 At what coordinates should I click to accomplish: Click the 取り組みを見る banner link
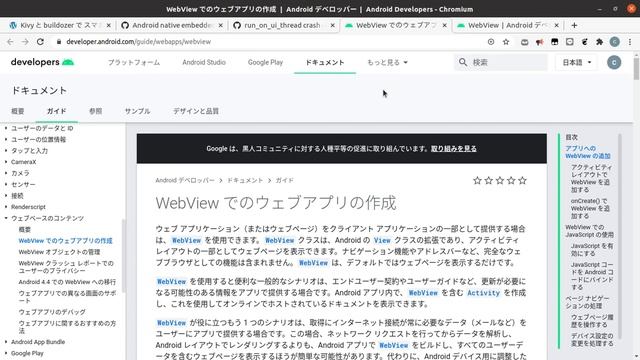[453, 149]
